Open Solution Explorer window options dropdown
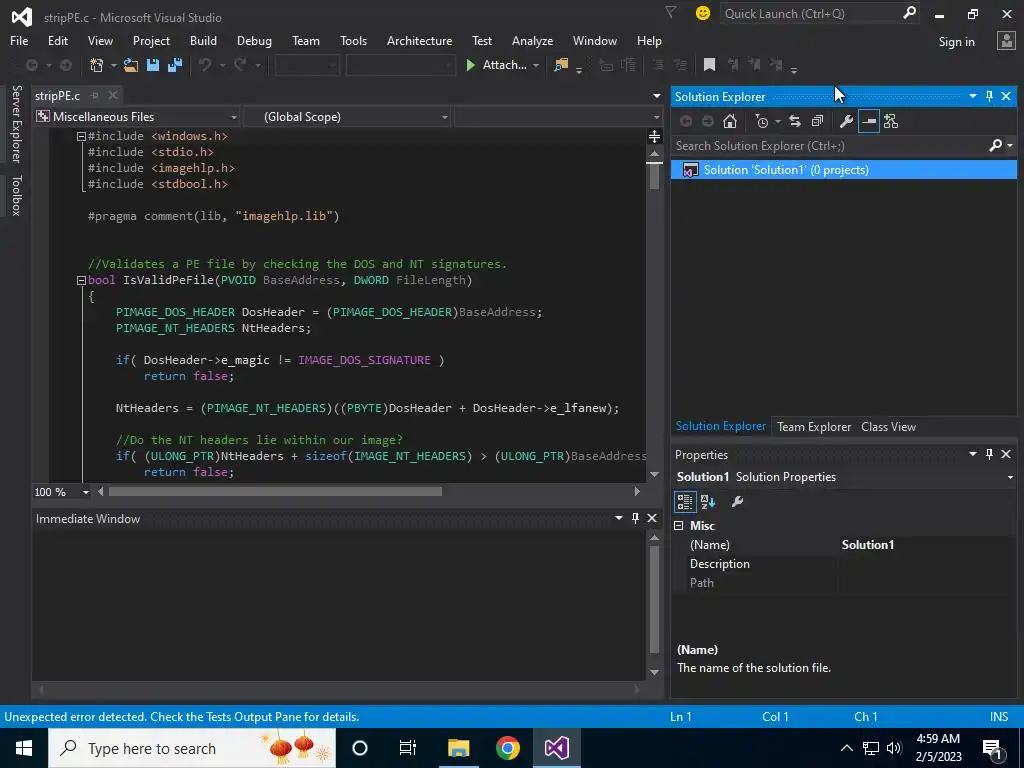Viewport: 1024px width, 768px height. [x=972, y=96]
